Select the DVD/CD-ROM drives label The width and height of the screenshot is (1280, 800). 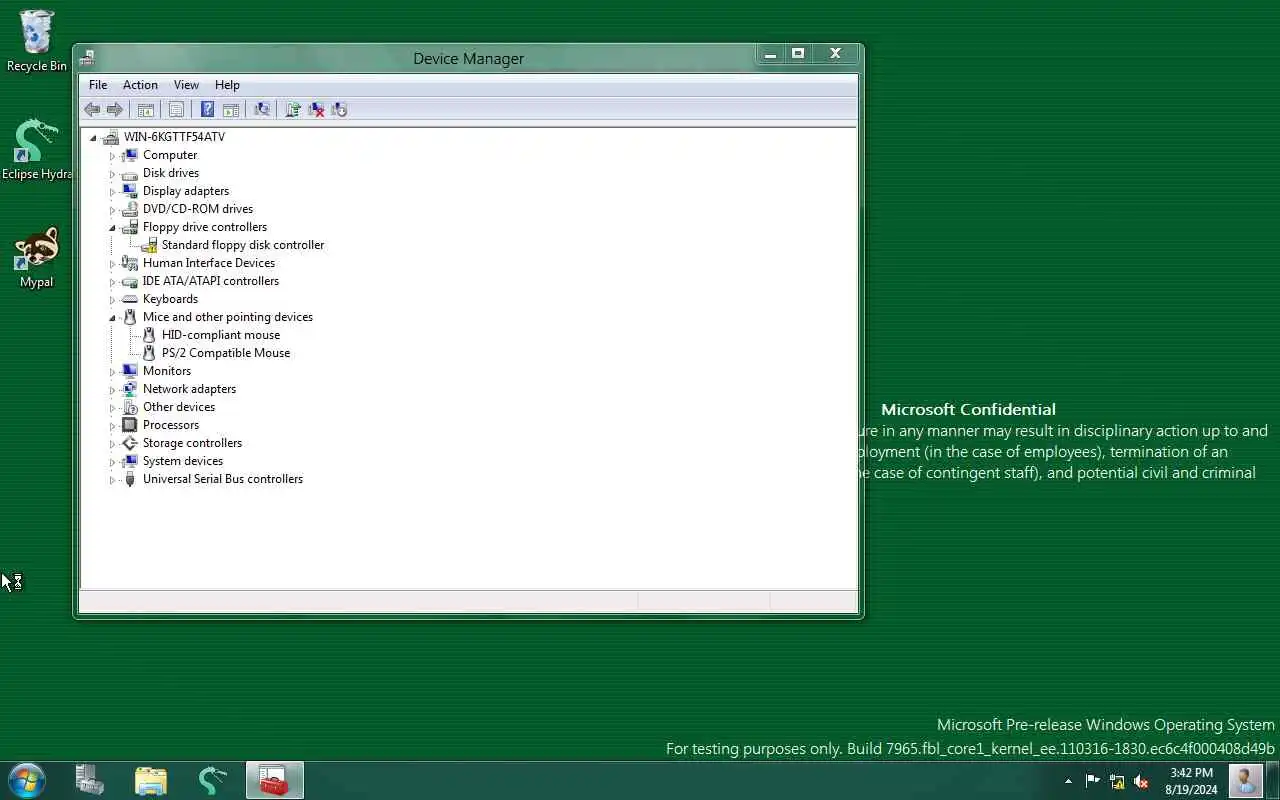click(x=198, y=209)
